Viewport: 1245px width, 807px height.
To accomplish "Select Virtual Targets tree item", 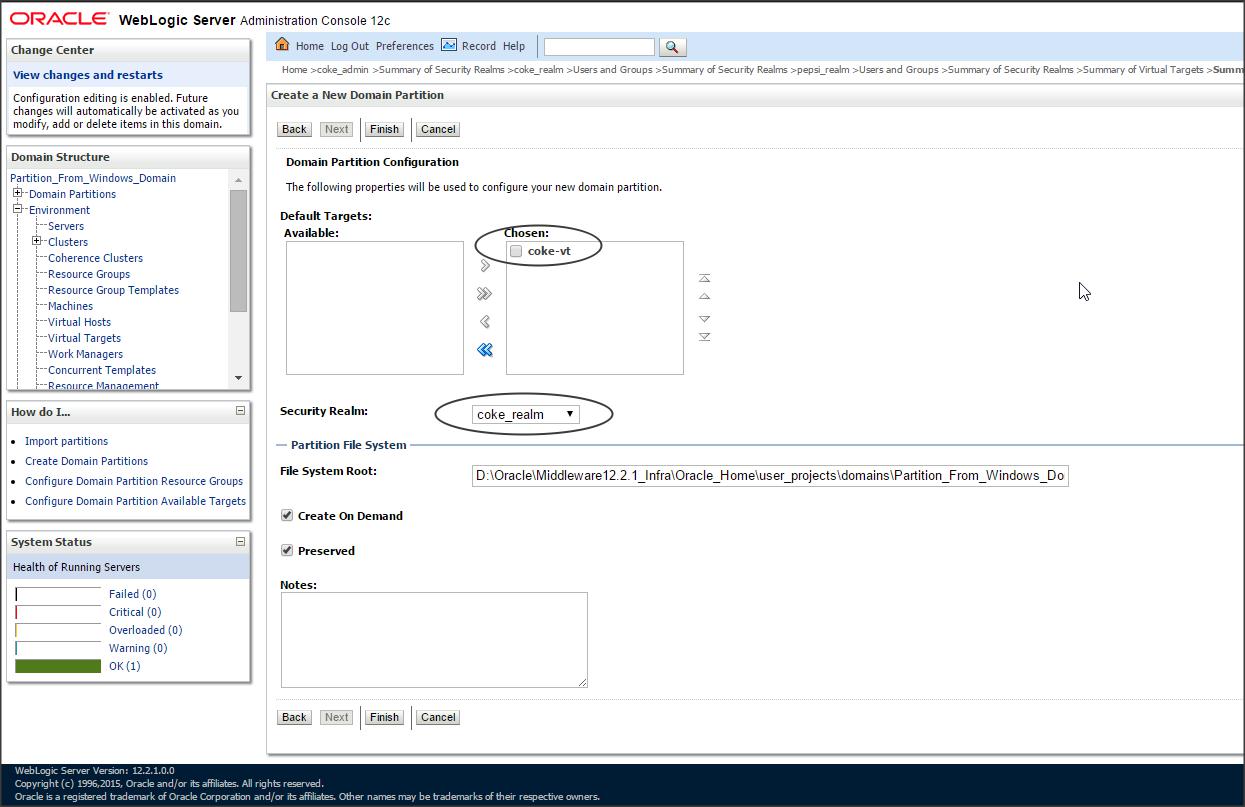I will click(x=84, y=338).
